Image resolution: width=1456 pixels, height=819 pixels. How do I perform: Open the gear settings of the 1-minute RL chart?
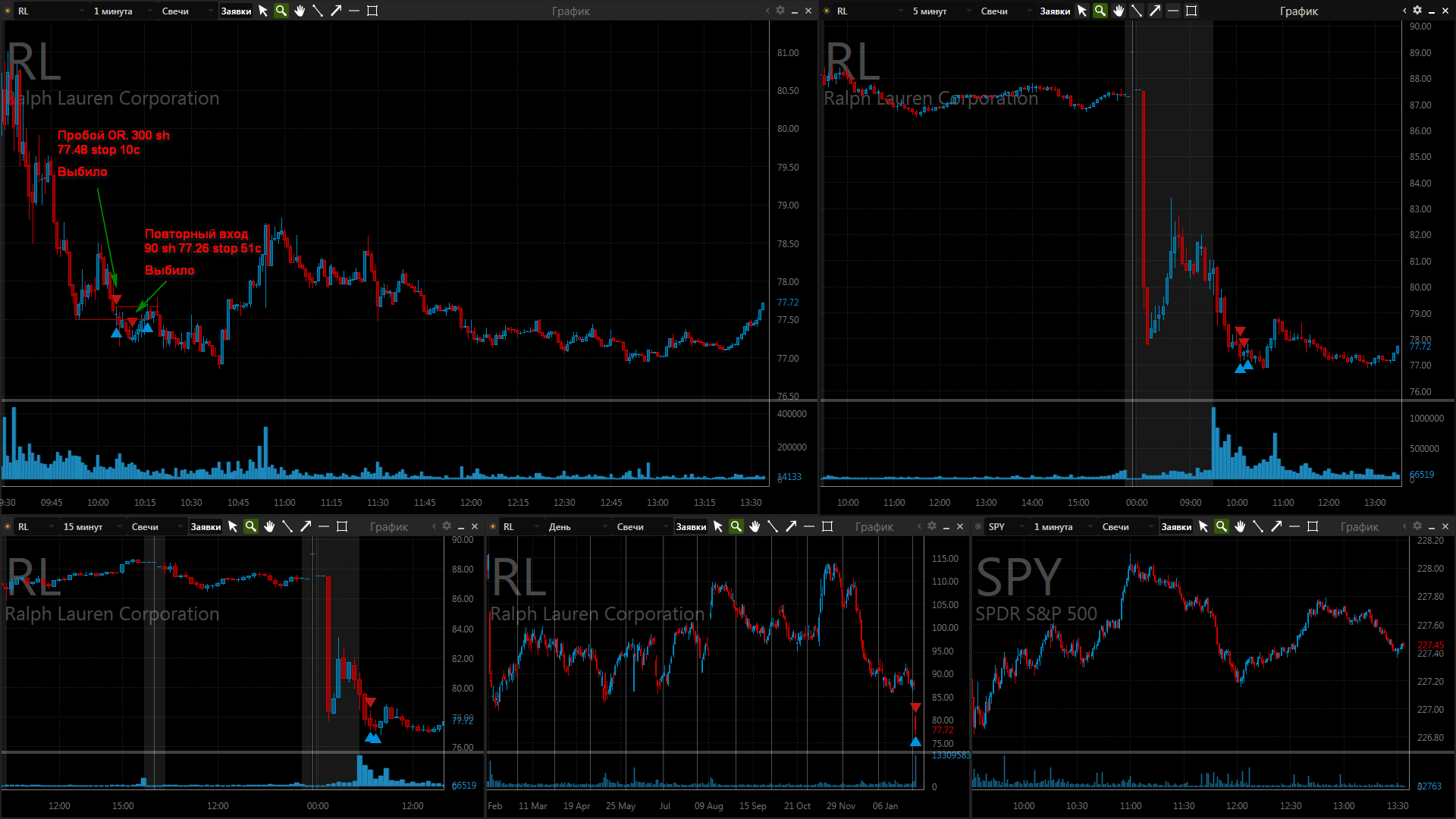click(780, 11)
